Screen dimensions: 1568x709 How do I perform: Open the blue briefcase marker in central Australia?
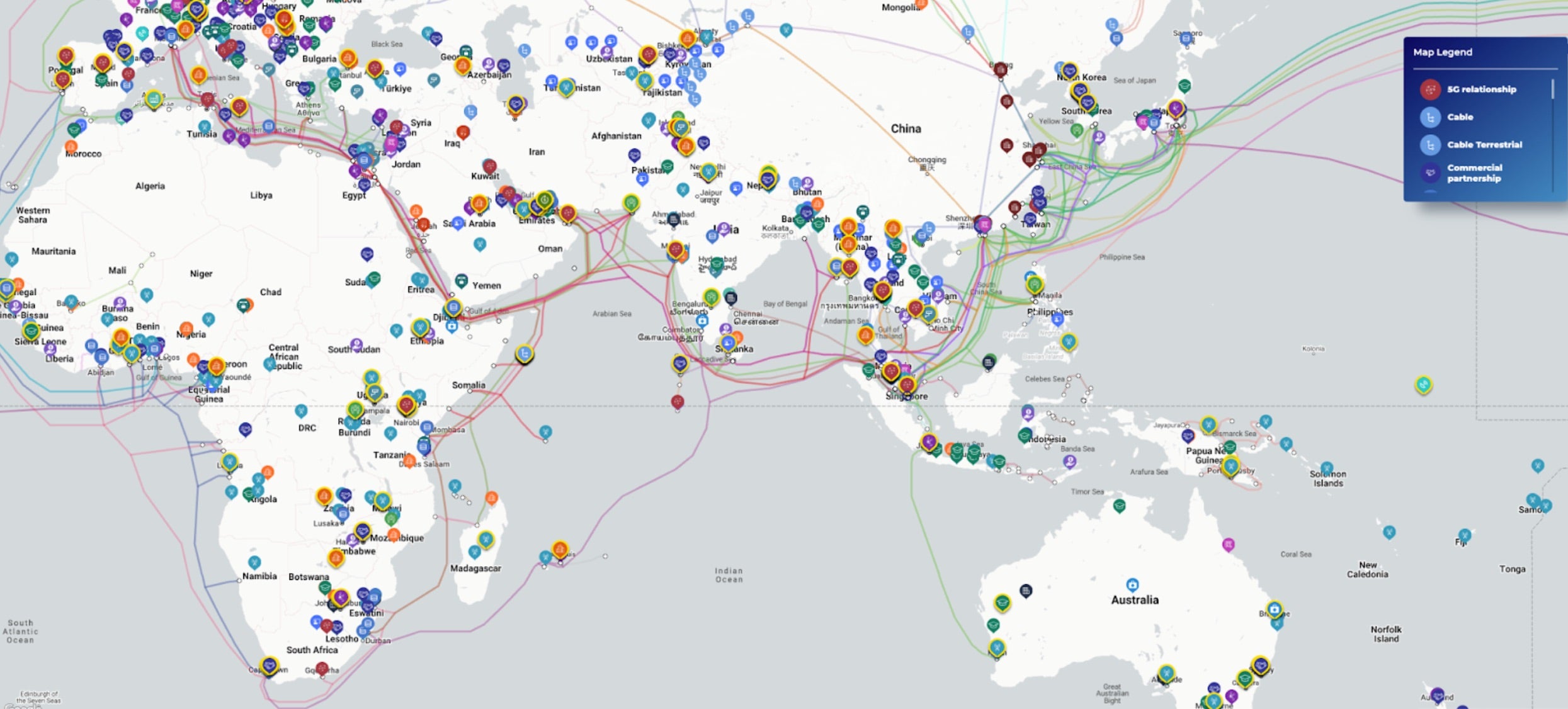(x=1132, y=584)
